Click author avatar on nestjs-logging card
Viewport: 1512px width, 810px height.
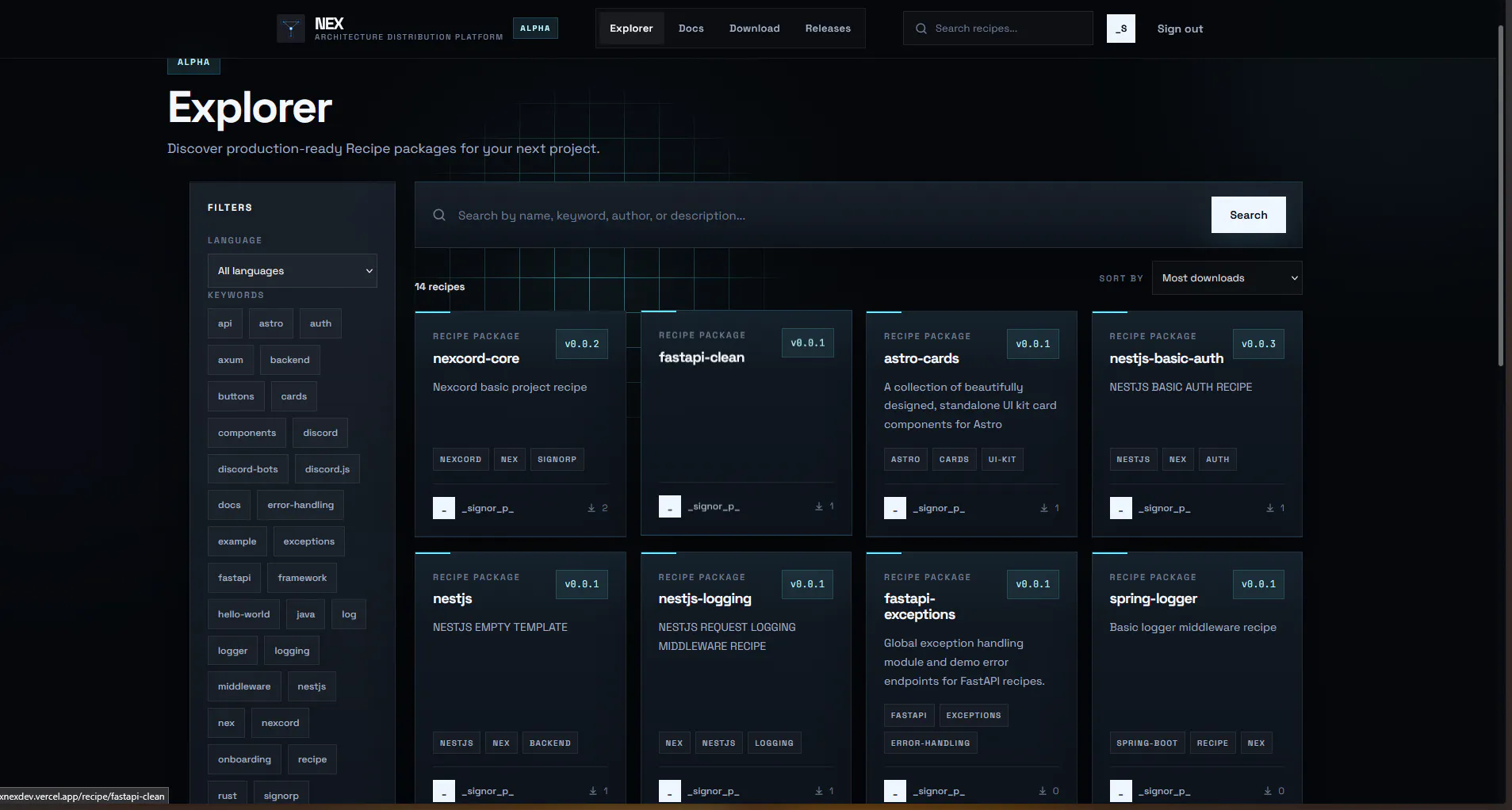[670, 791]
